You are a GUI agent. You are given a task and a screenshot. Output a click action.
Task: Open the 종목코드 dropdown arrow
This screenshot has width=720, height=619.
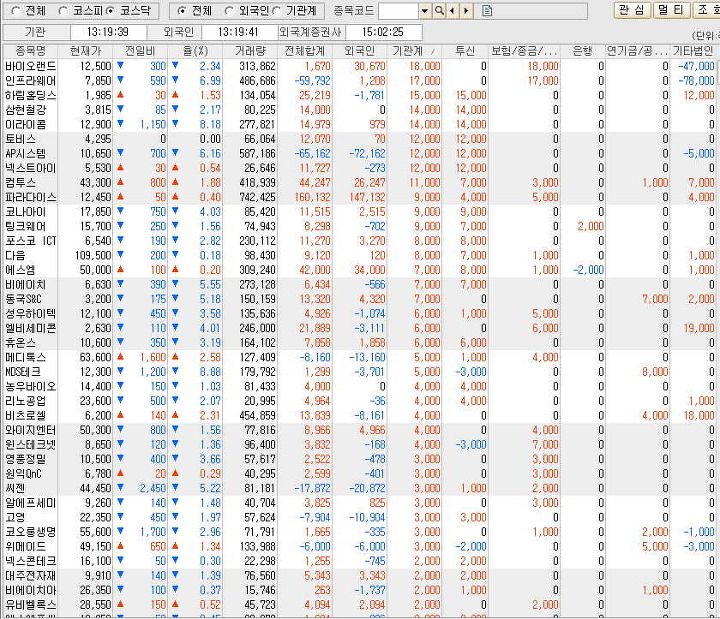425,11
